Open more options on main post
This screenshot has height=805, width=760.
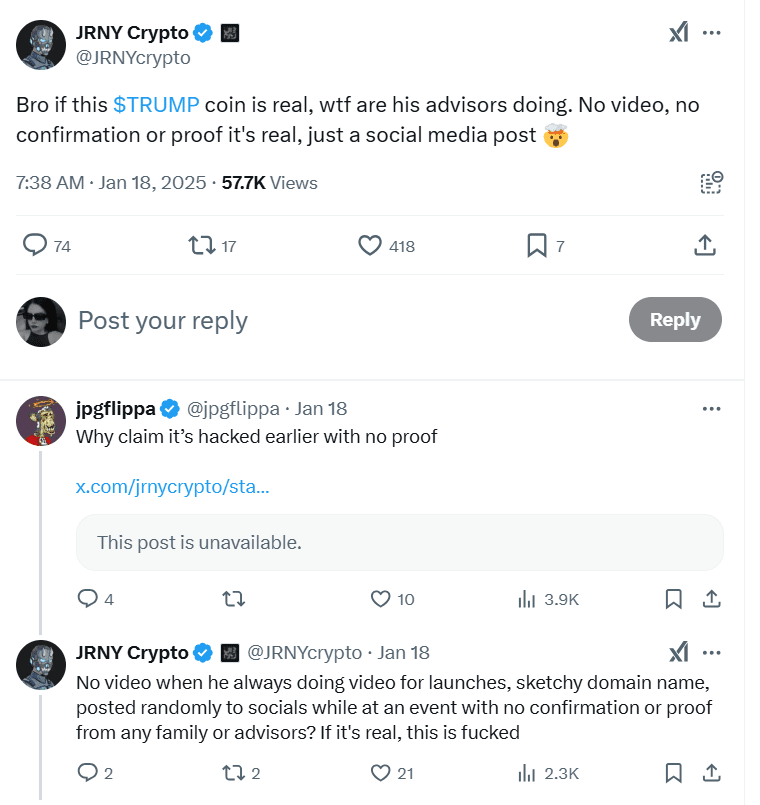point(712,33)
